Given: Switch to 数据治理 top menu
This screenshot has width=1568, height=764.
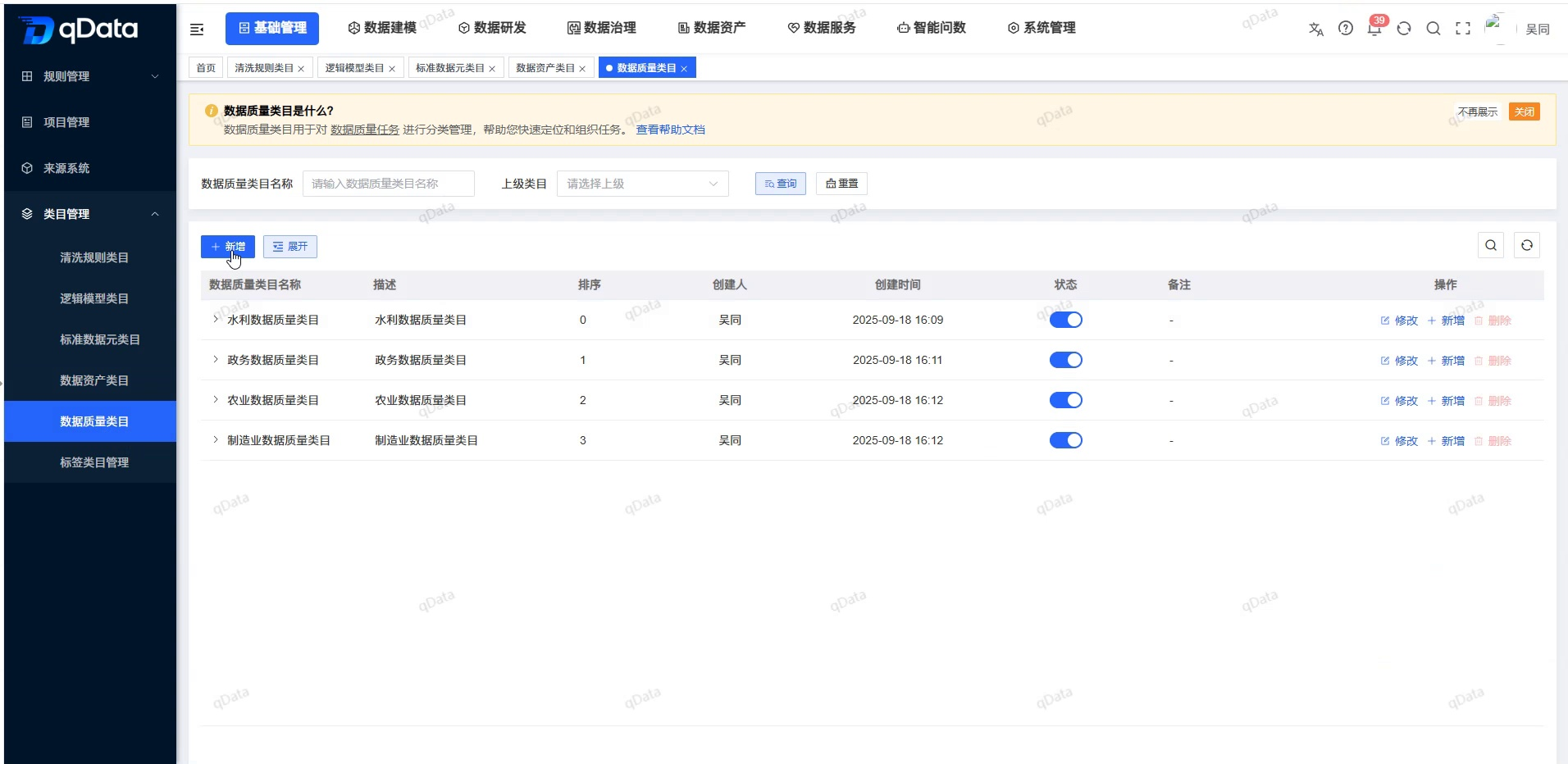Looking at the screenshot, I should [x=602, y=28].
